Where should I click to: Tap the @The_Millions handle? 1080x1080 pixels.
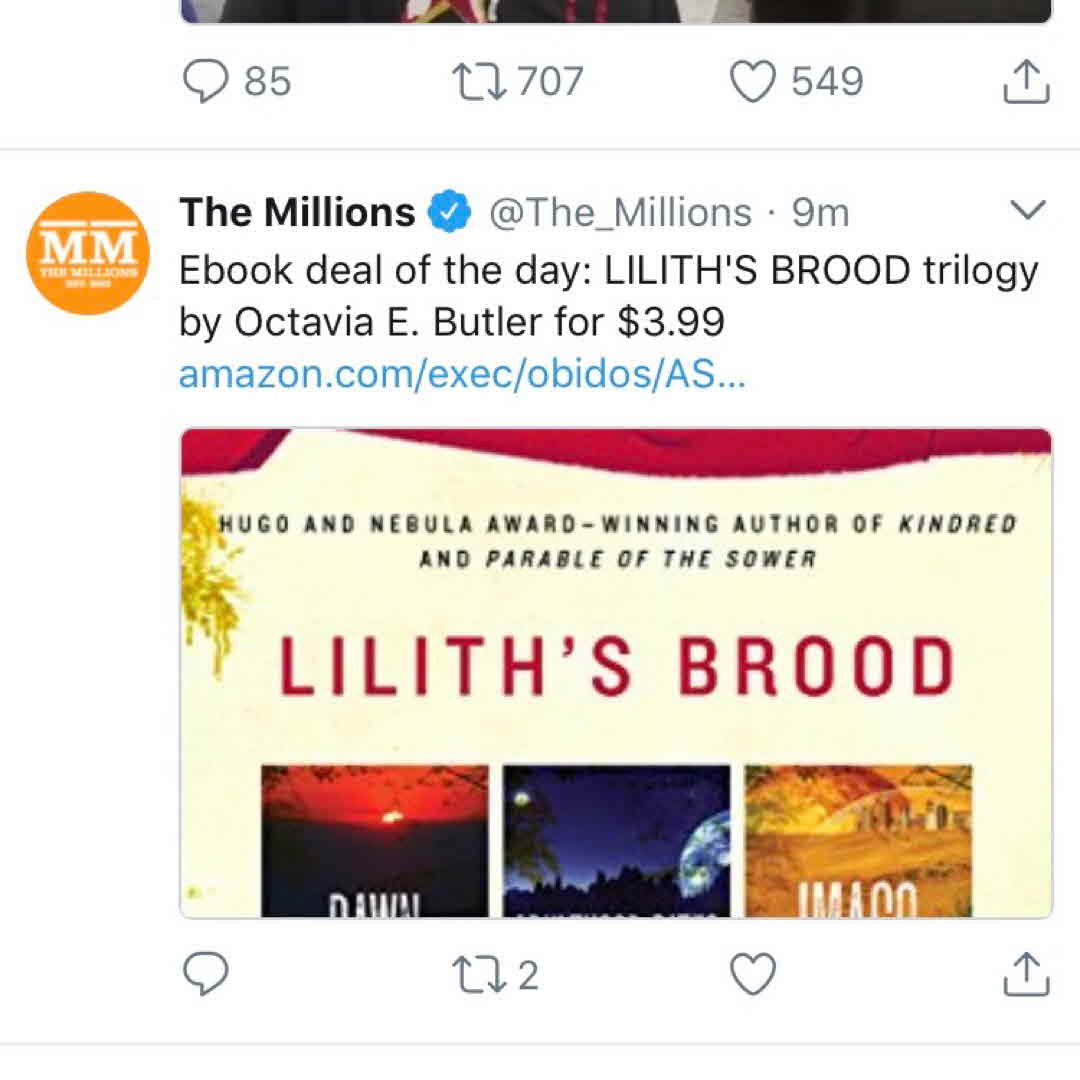pos(619,212)
